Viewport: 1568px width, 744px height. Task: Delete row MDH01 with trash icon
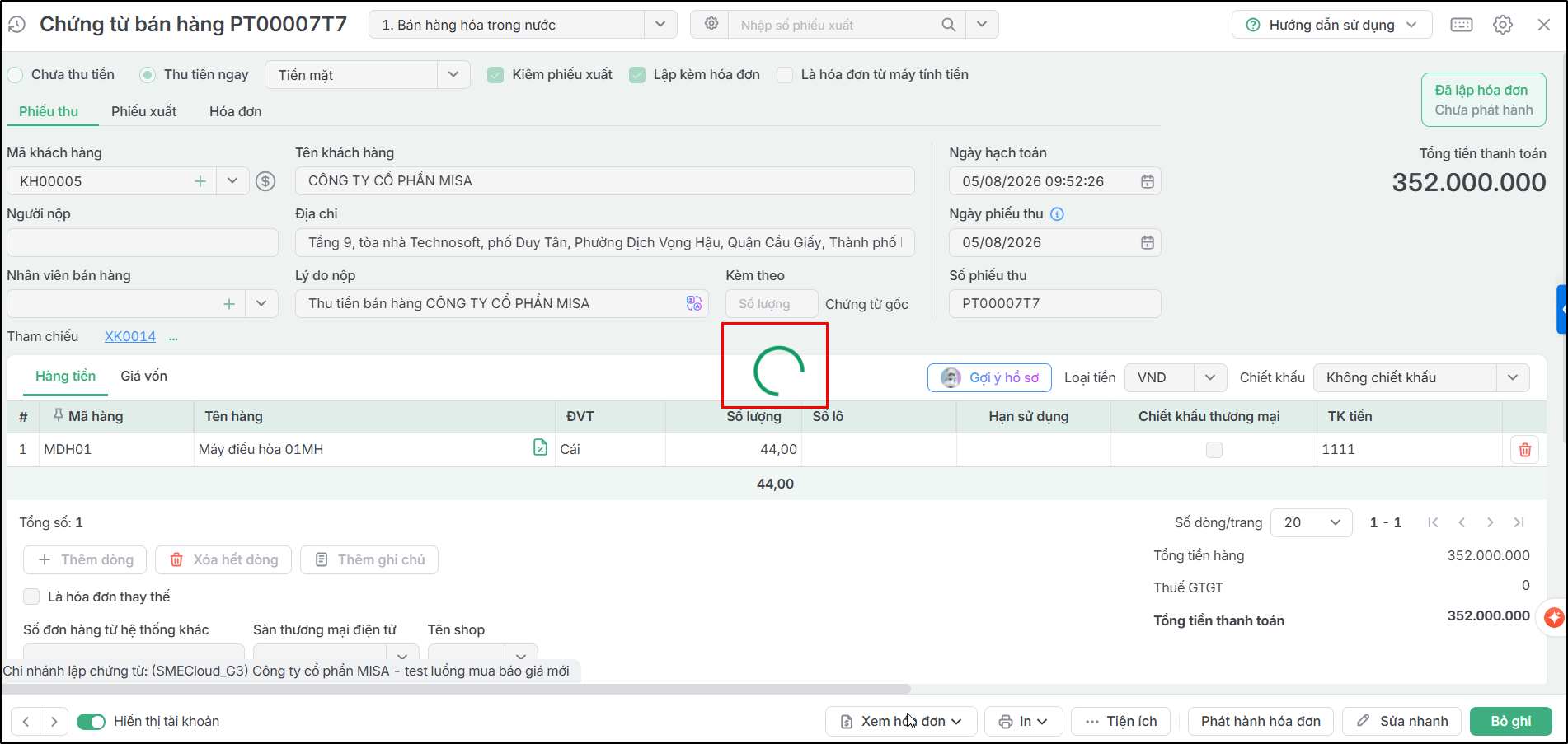click(1524, 450)
